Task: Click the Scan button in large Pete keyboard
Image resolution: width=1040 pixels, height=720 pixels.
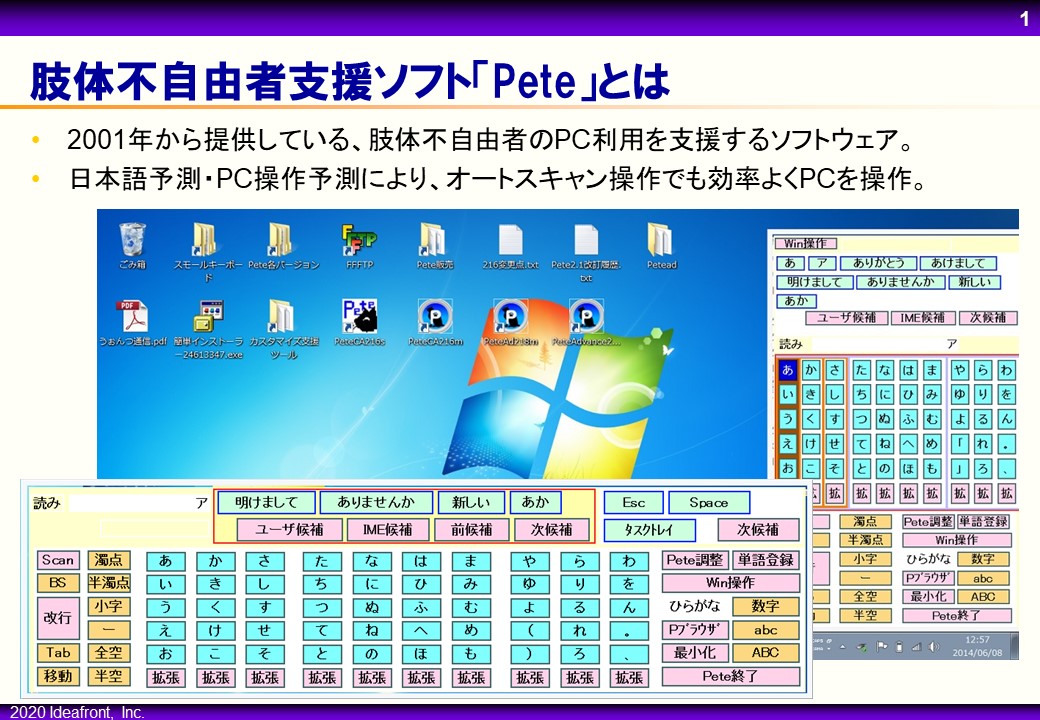Action: [x=58, y=560]
